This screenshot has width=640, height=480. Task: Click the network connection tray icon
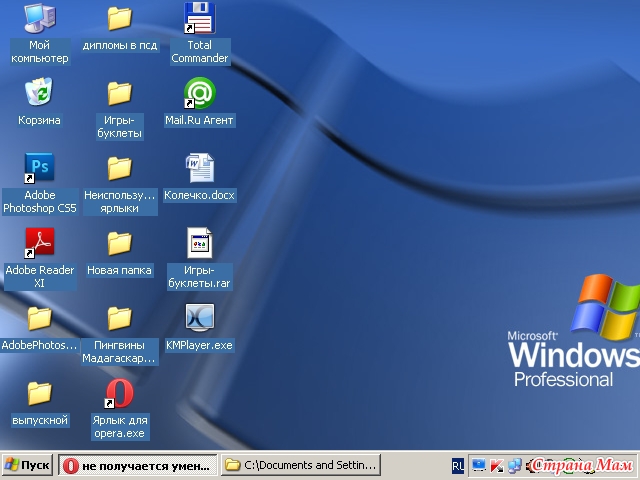[x=515, y=466]
